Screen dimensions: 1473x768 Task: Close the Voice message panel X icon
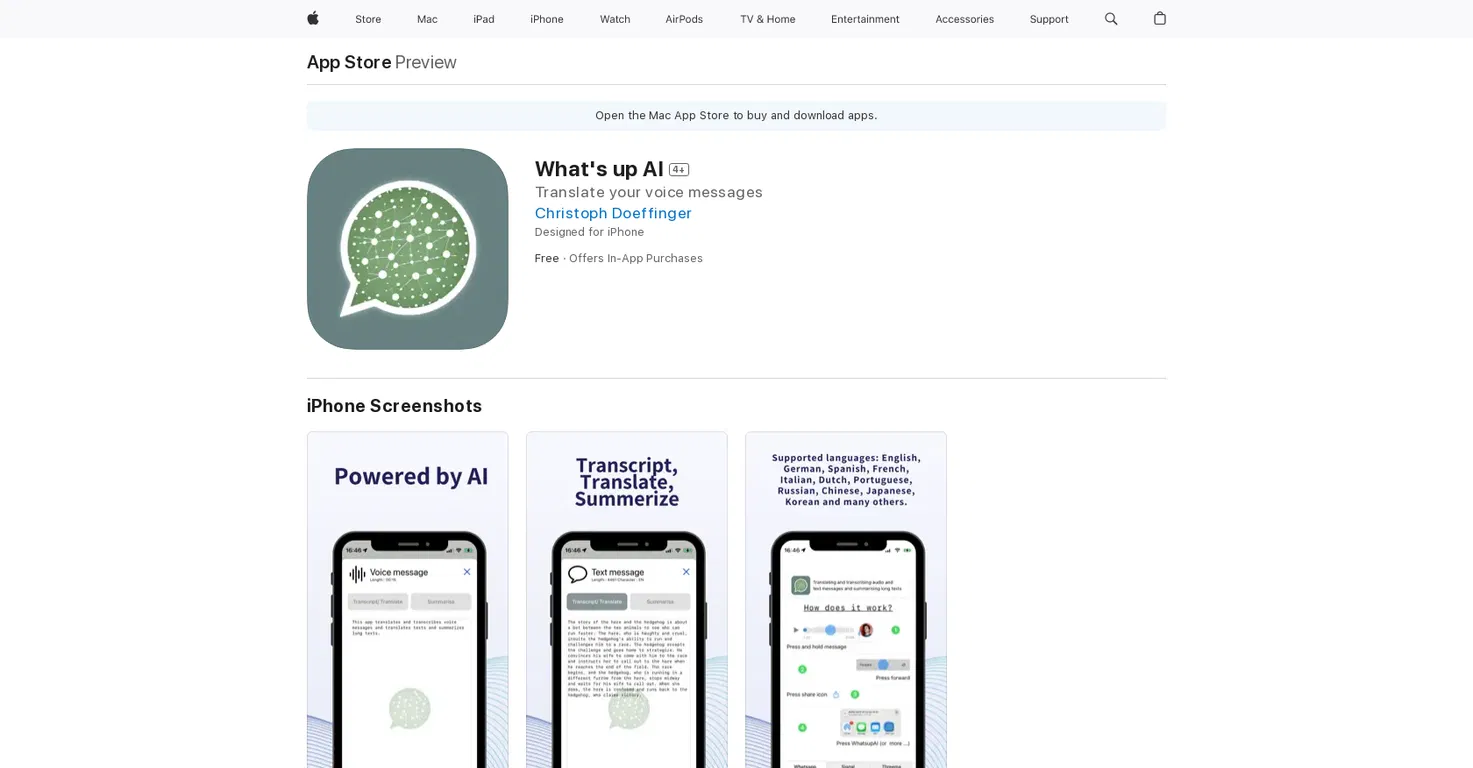coord(467,572)
